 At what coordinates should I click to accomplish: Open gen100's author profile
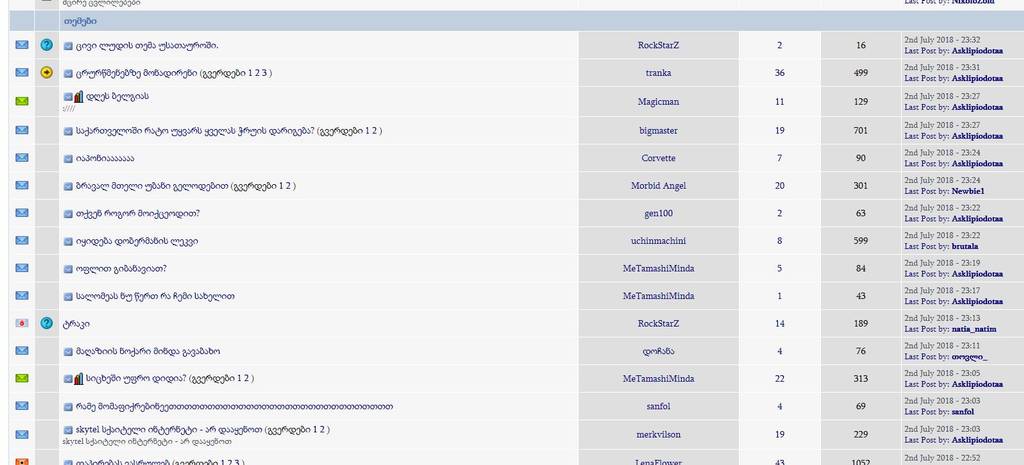tap(658, 214)
